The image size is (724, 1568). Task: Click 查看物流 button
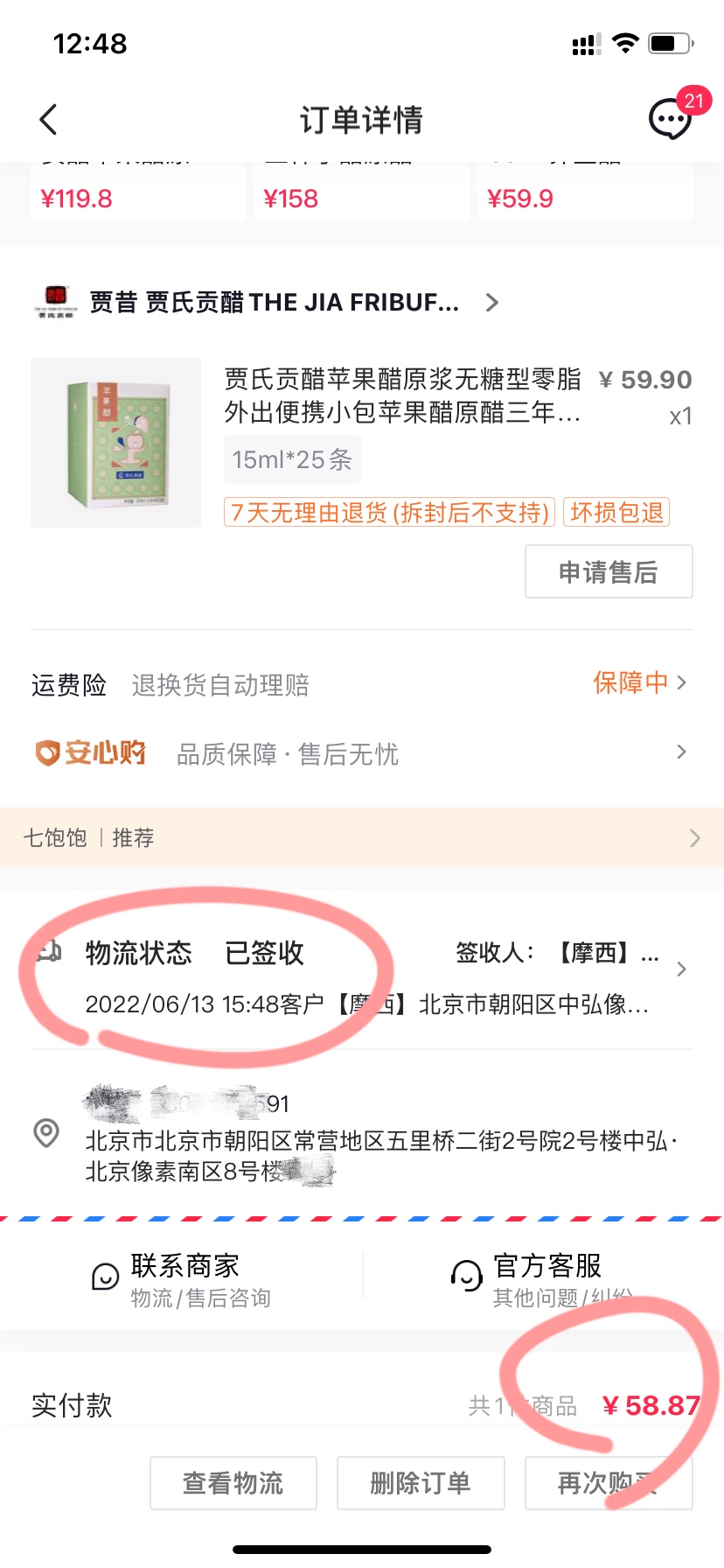tap(233, 1483)
